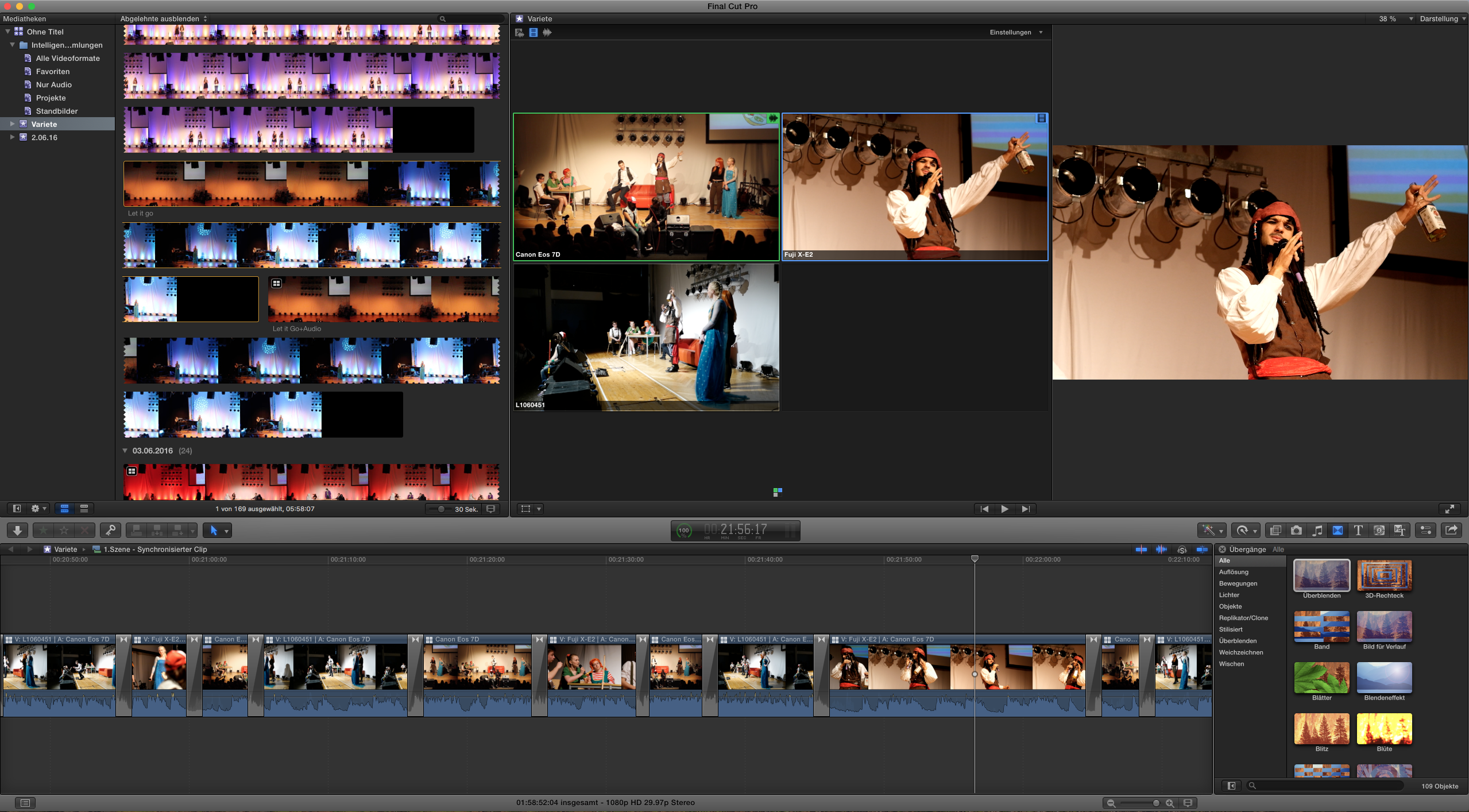The image size is (1469, 812).
Task: Expand the 2.06.16 event
Action: click(12, 137)
